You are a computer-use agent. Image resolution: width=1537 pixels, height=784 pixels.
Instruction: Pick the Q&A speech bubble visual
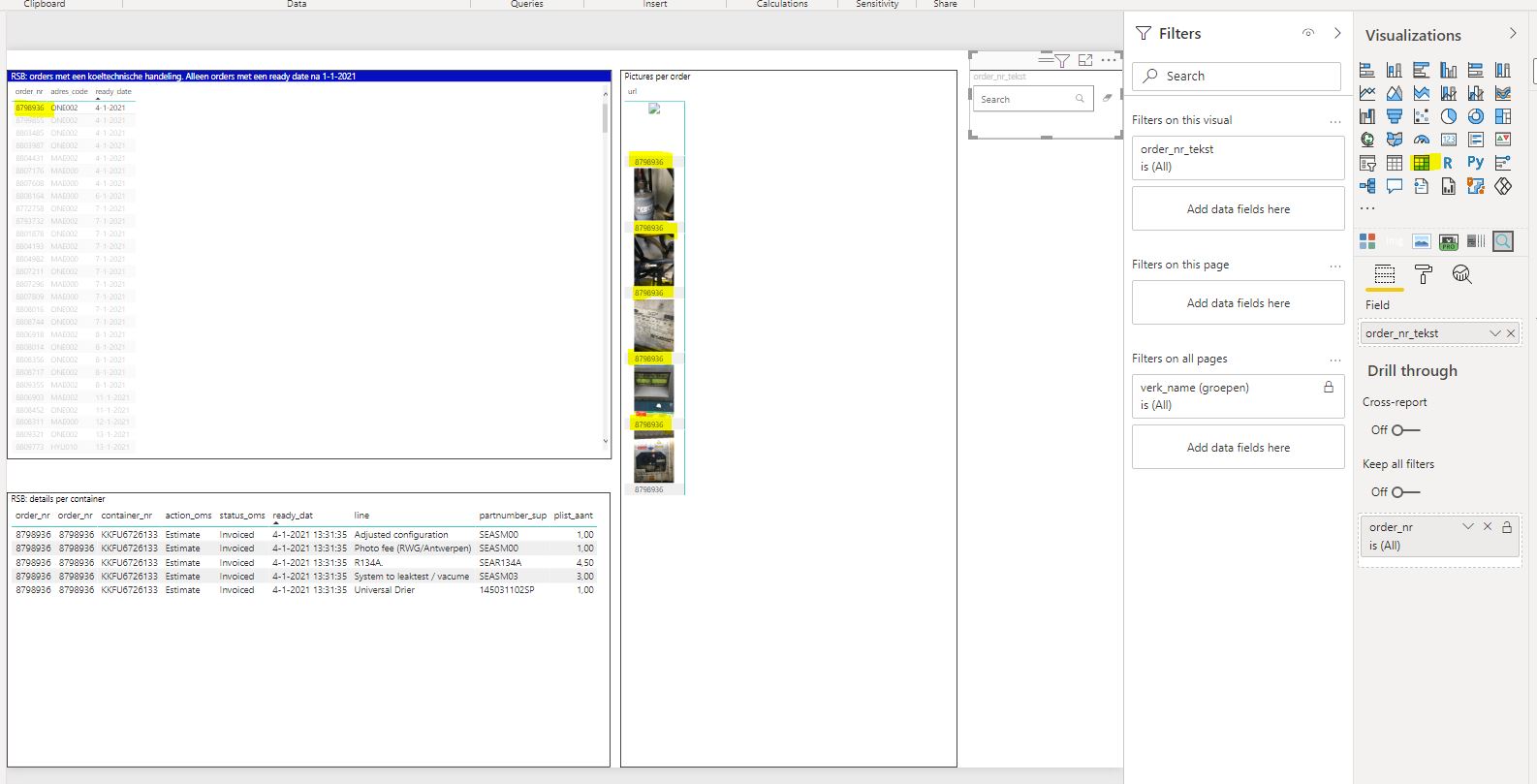[1395, 186]
